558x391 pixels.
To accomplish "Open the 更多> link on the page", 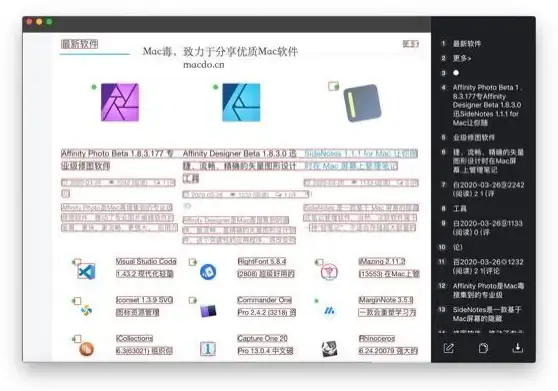I will 410,44.
